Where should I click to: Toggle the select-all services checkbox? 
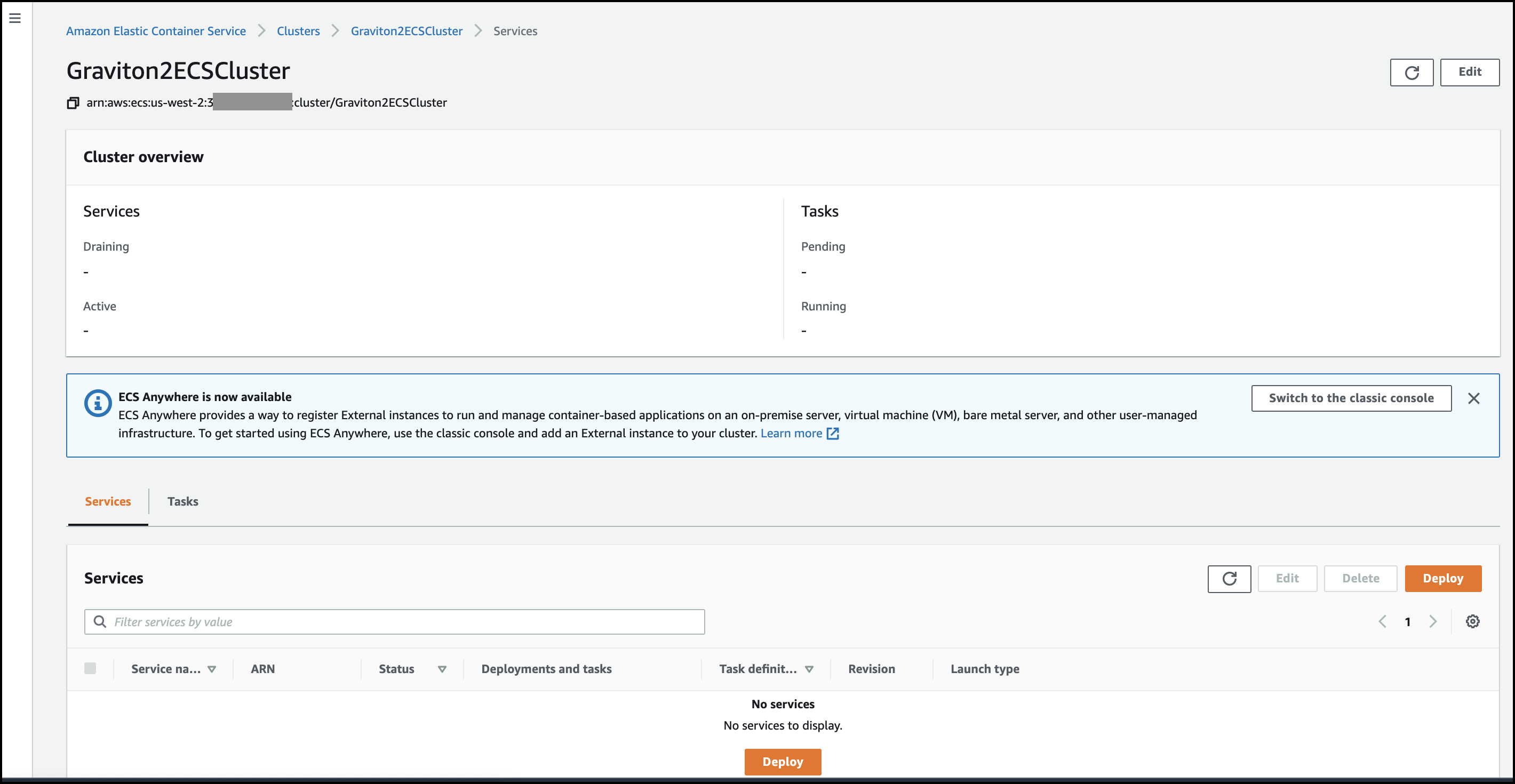click(x=90, y=669)
